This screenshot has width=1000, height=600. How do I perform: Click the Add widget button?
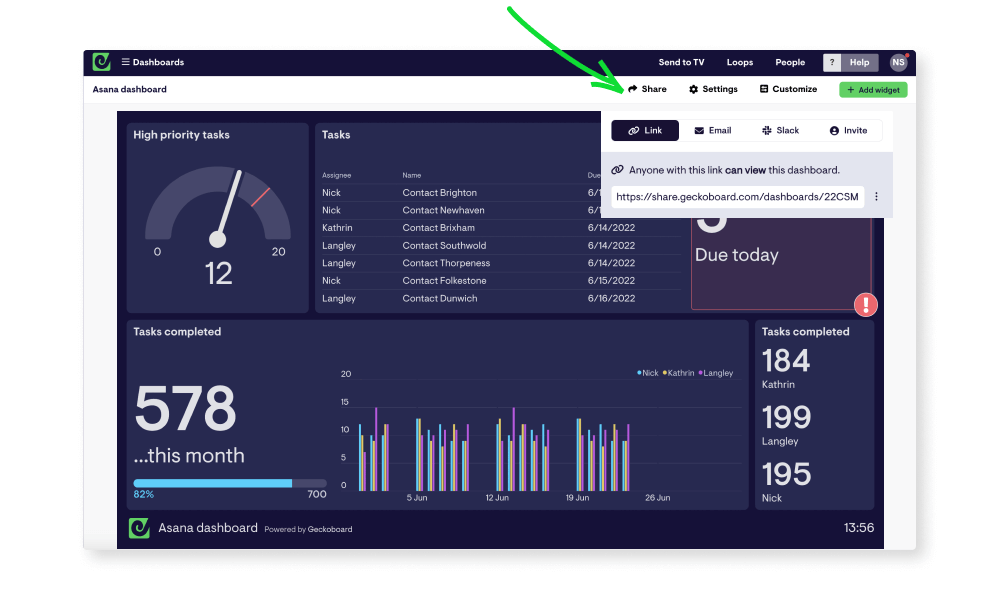tap(873, 89)
